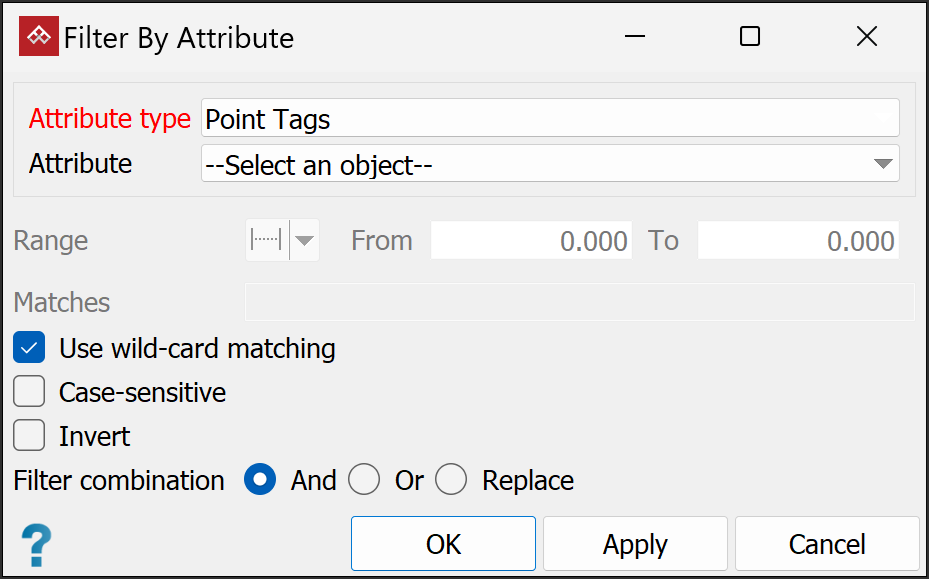The width and height of the screenshot is (929, 579).
Task: Expand the Range type dropdown arrow
Action: point(305,241)
